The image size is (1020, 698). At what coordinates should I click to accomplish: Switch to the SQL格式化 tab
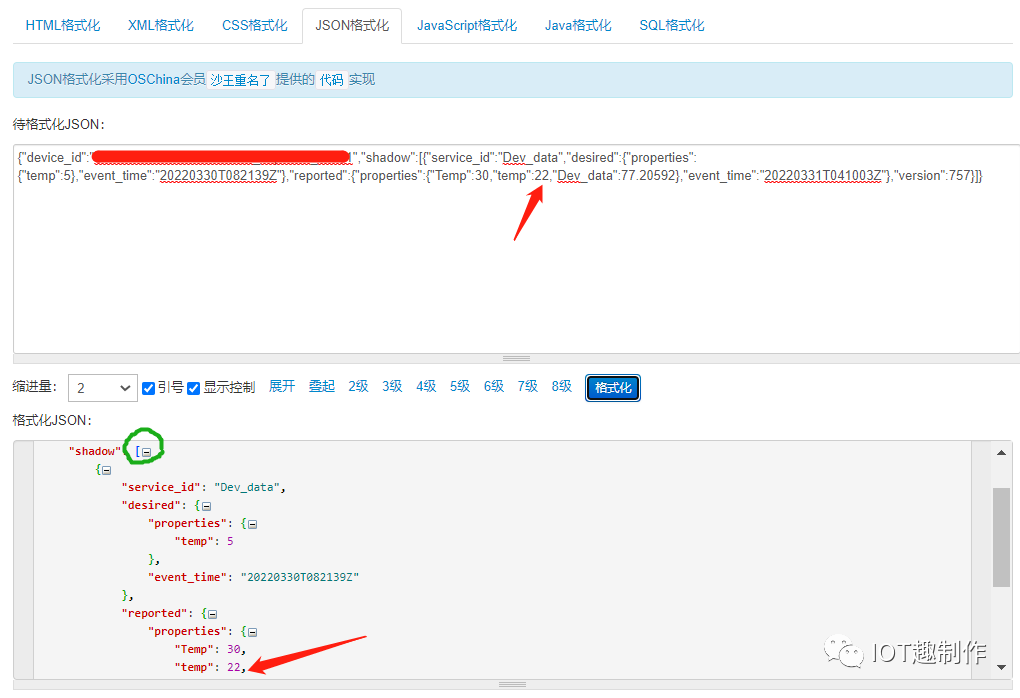click(x=671, y=25)
